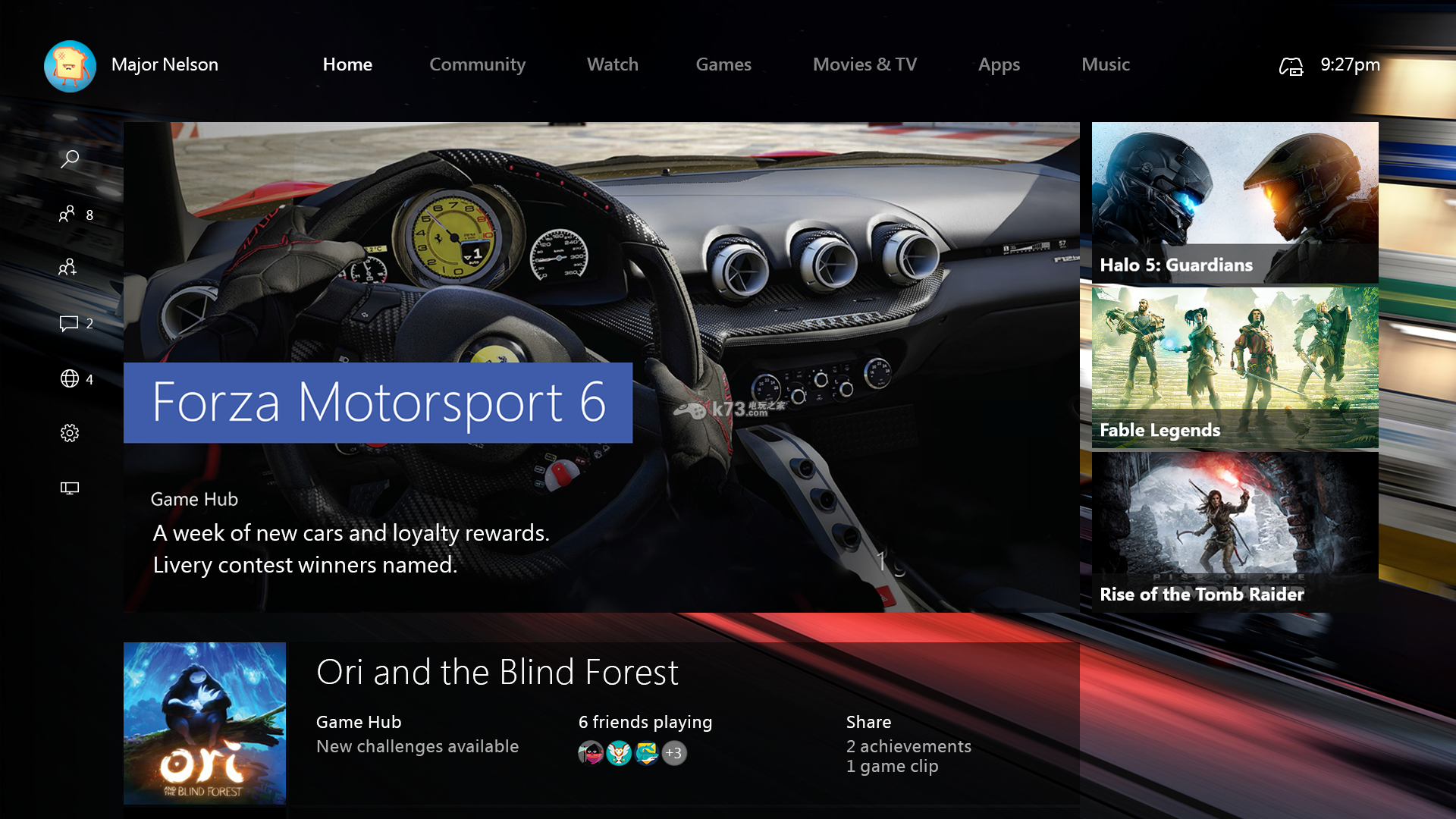The width and height of the screenshot is (1456, 819).
Task: Click the Forza Motorsport 6 Game Hub link
Action: pyautogui.click(x=194, y=498)
